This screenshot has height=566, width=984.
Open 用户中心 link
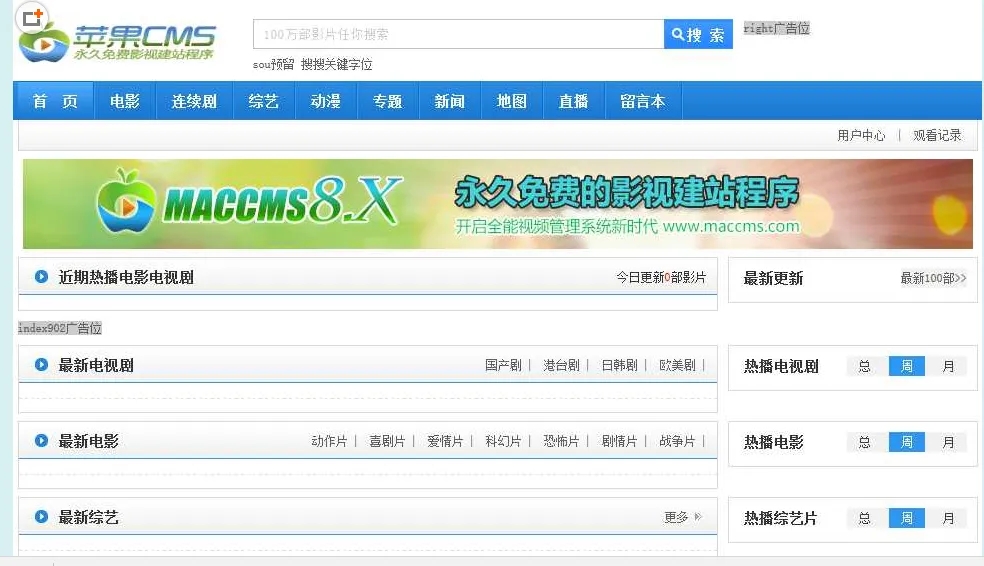click(861, 135)
